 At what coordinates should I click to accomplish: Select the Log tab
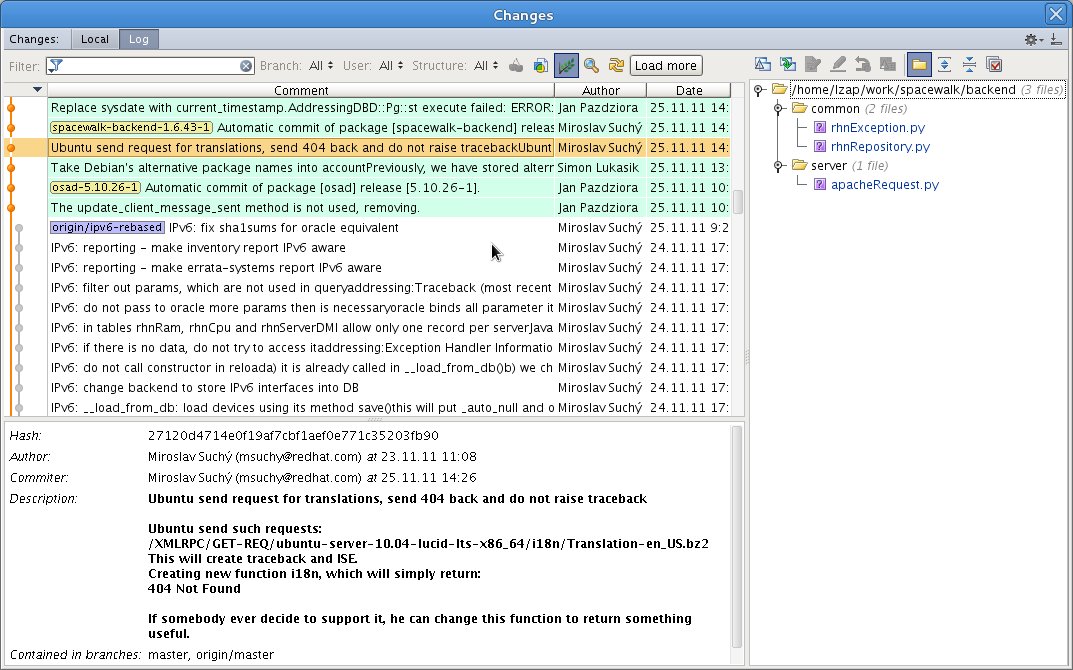click(139, 40)
